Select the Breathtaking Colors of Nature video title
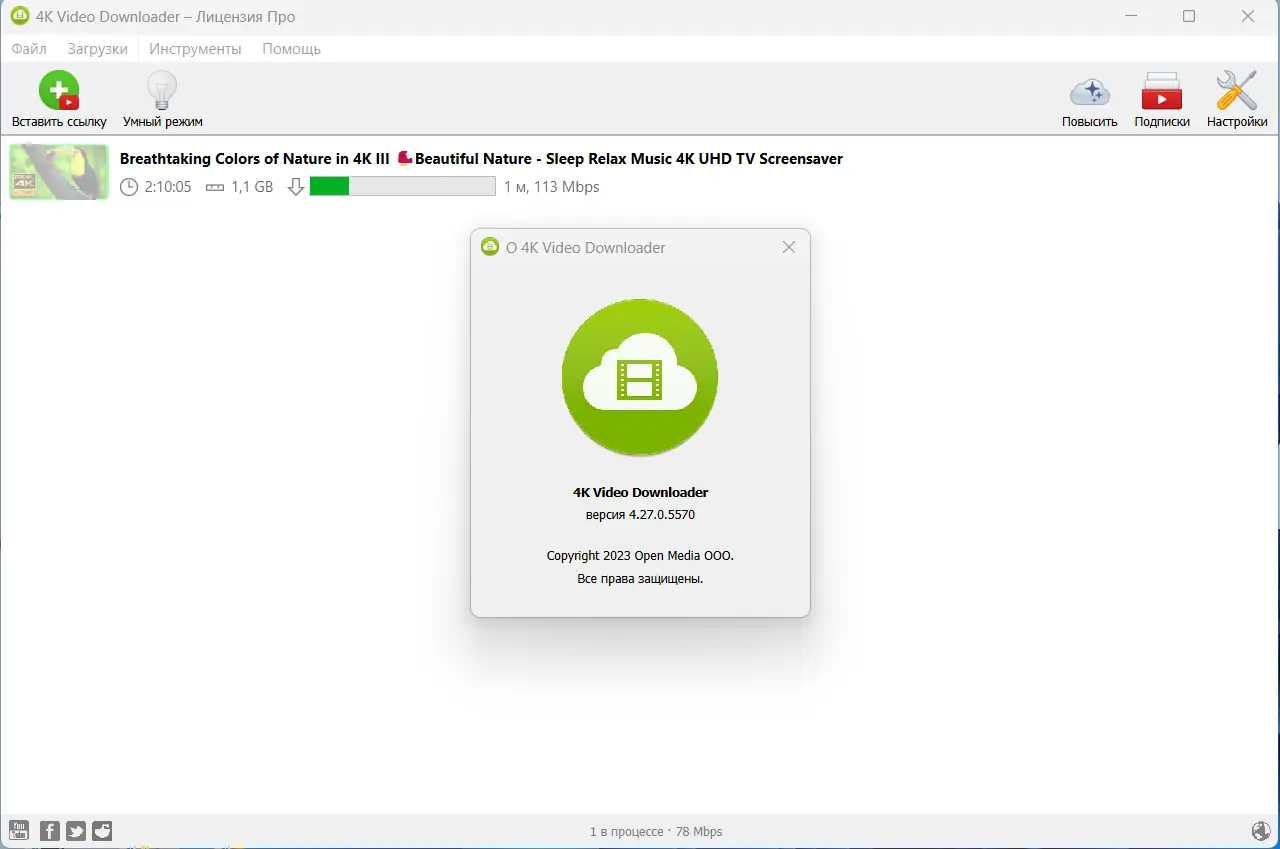 point(481,158)
